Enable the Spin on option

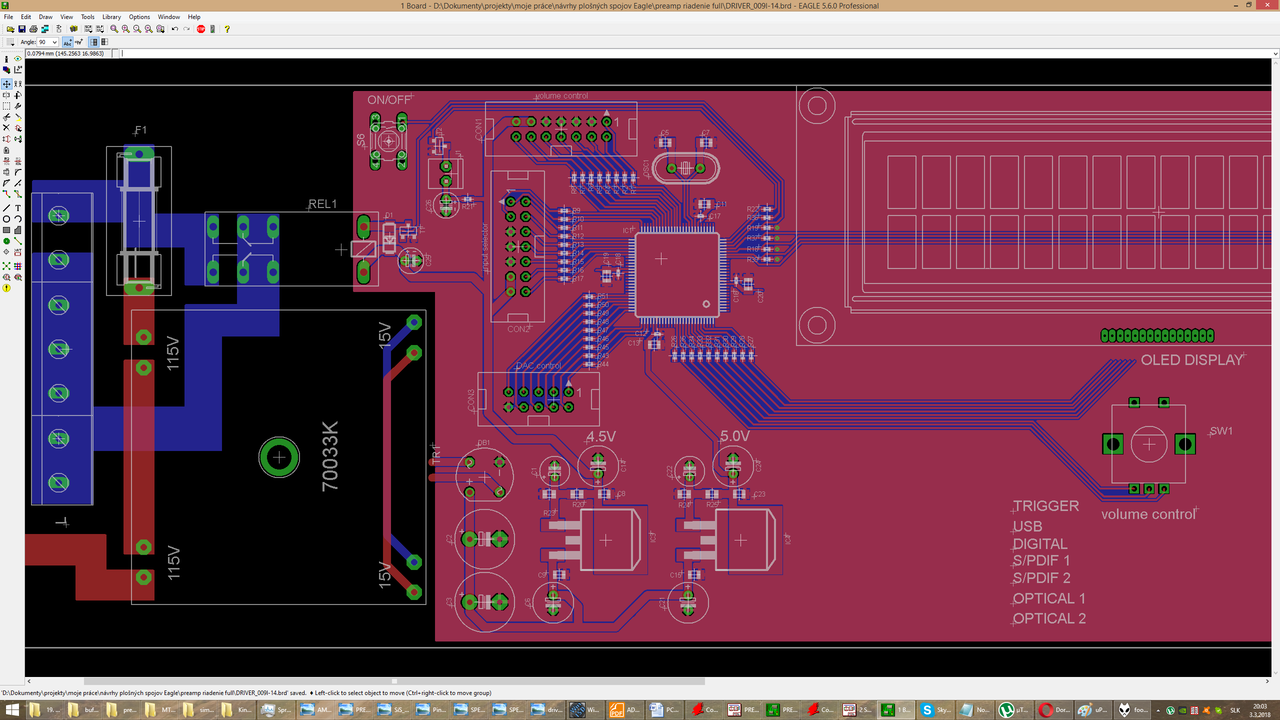click(x=79, y=42)
